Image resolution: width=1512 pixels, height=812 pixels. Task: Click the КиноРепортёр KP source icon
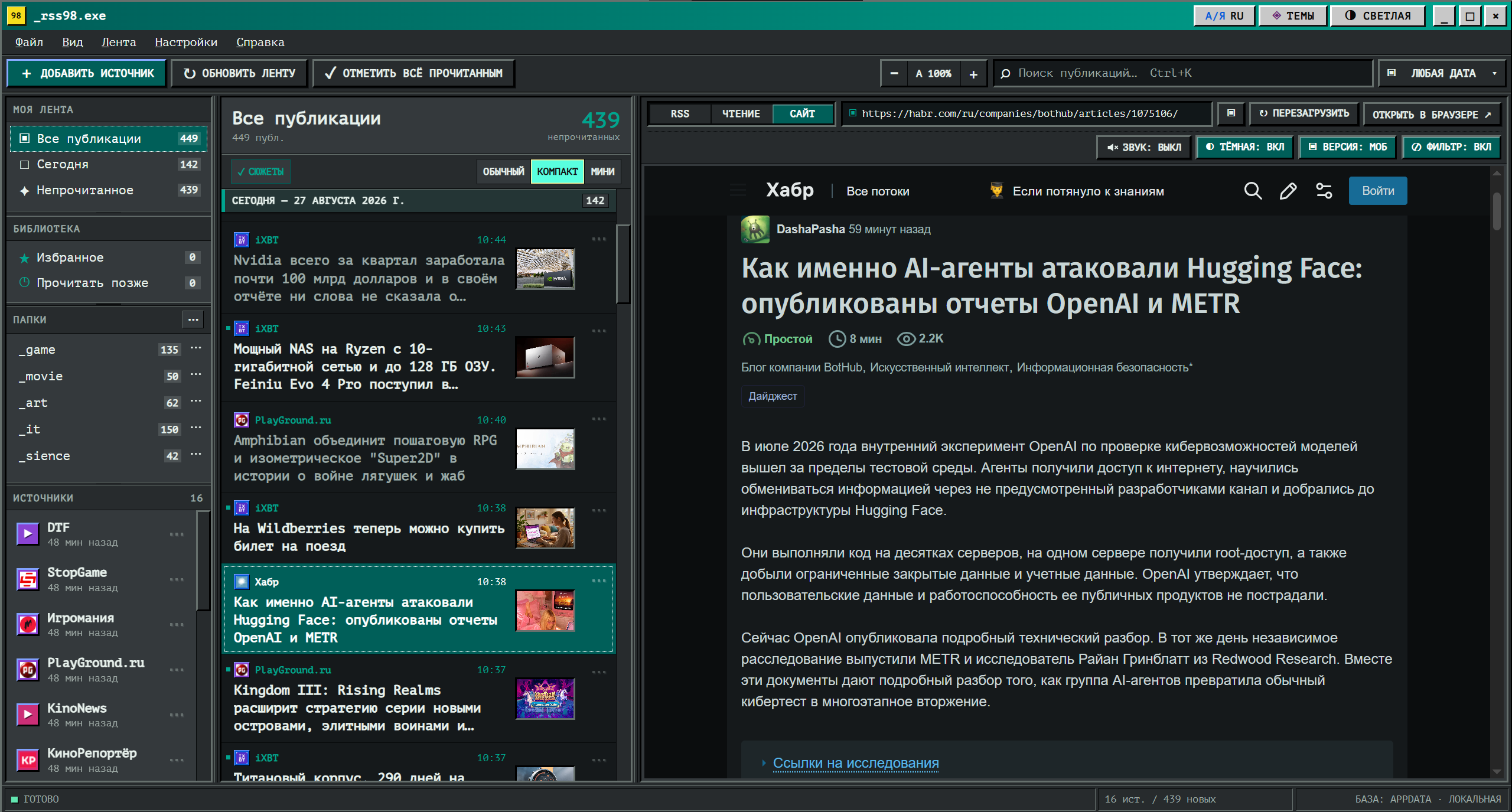tap(28, 760)
